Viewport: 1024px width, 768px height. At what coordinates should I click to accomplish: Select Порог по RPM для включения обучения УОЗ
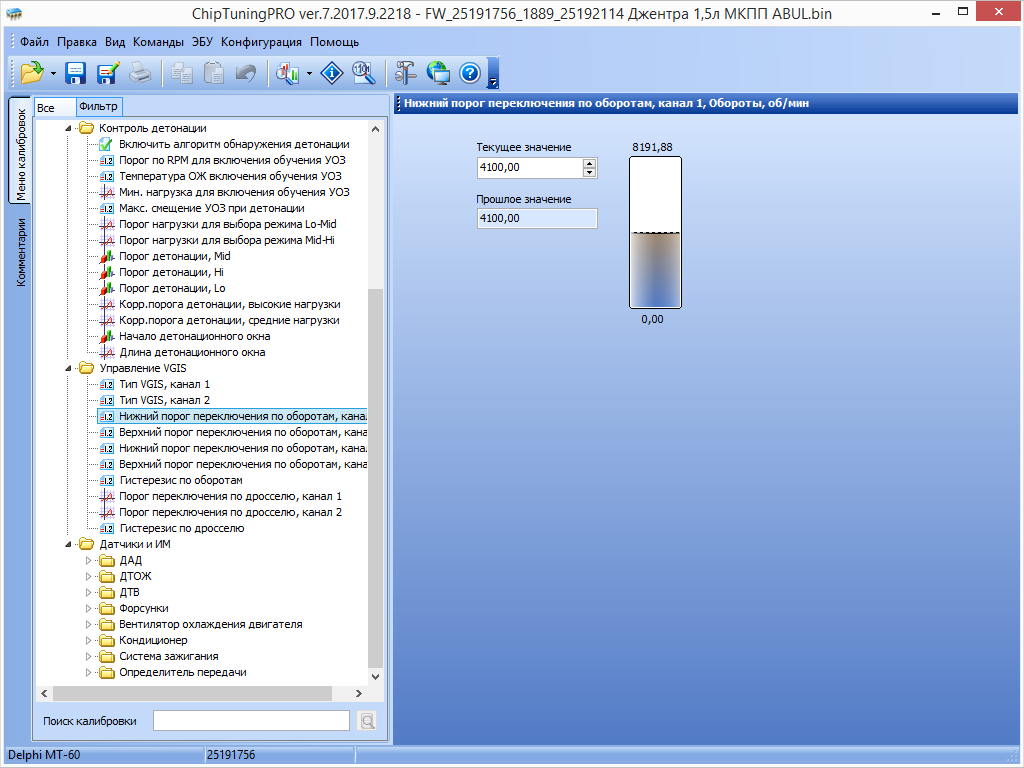pos(232,160)
